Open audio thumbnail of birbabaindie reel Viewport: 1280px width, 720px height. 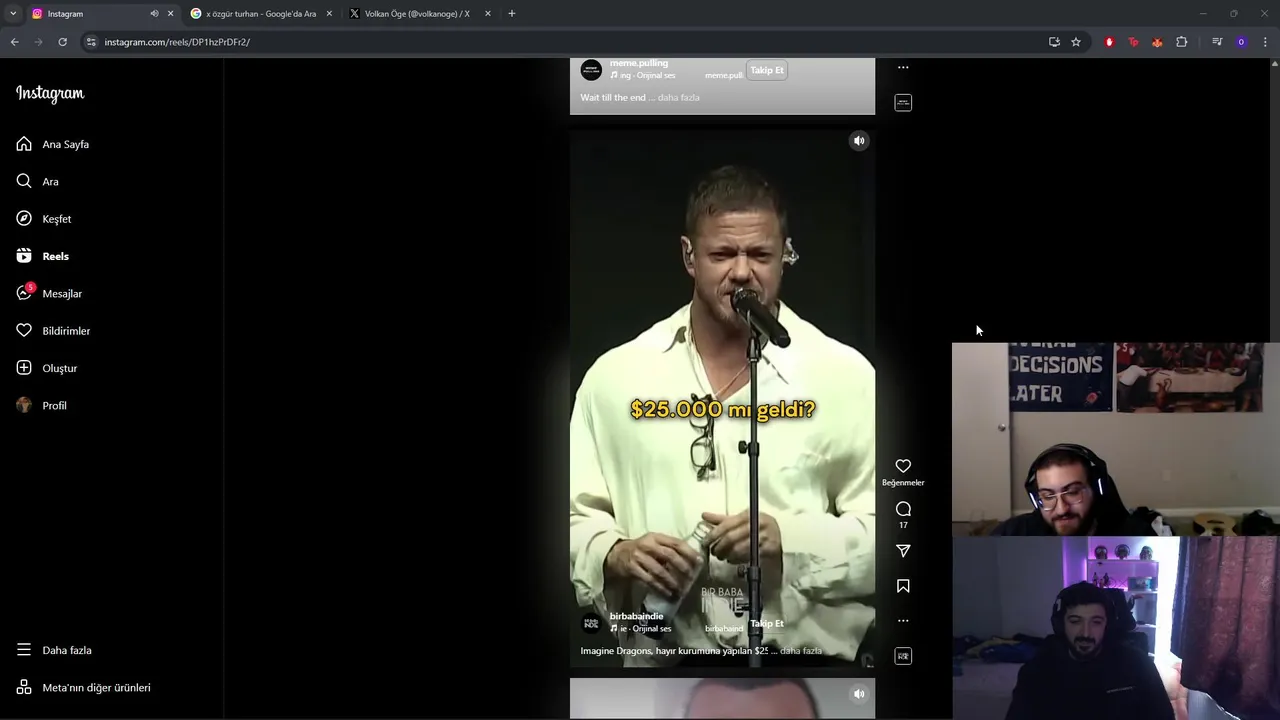[x=903, y=656]
